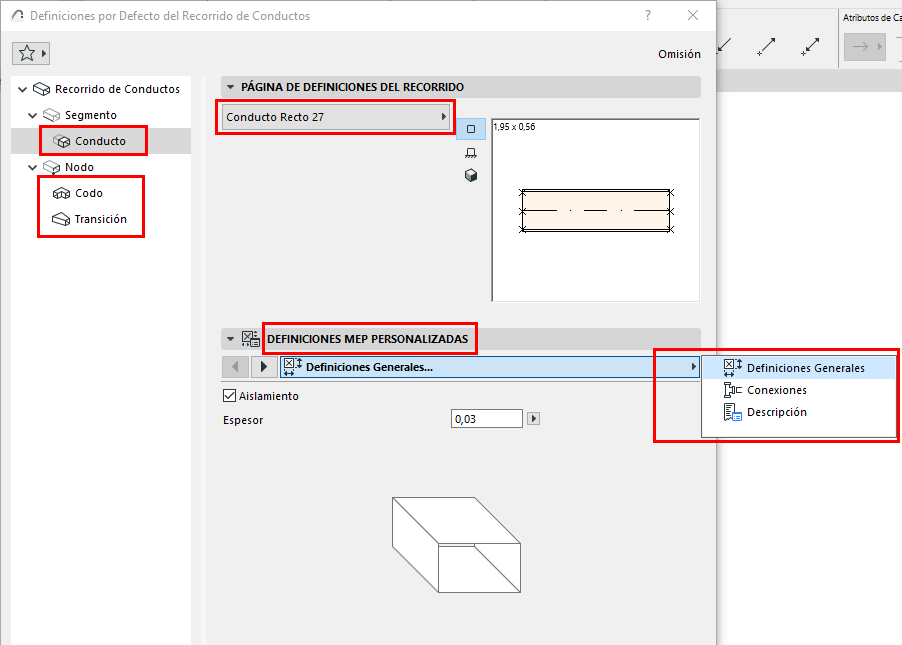The height and width of the screenshot is (645, 902).
Task: Select the 2D plan preview icon
Action: click(471, 129)
